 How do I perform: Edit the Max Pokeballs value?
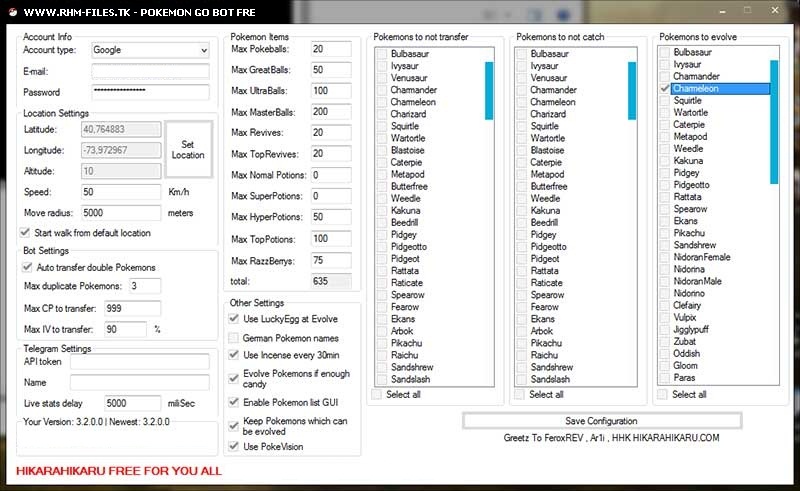click(x=331, y=49)
